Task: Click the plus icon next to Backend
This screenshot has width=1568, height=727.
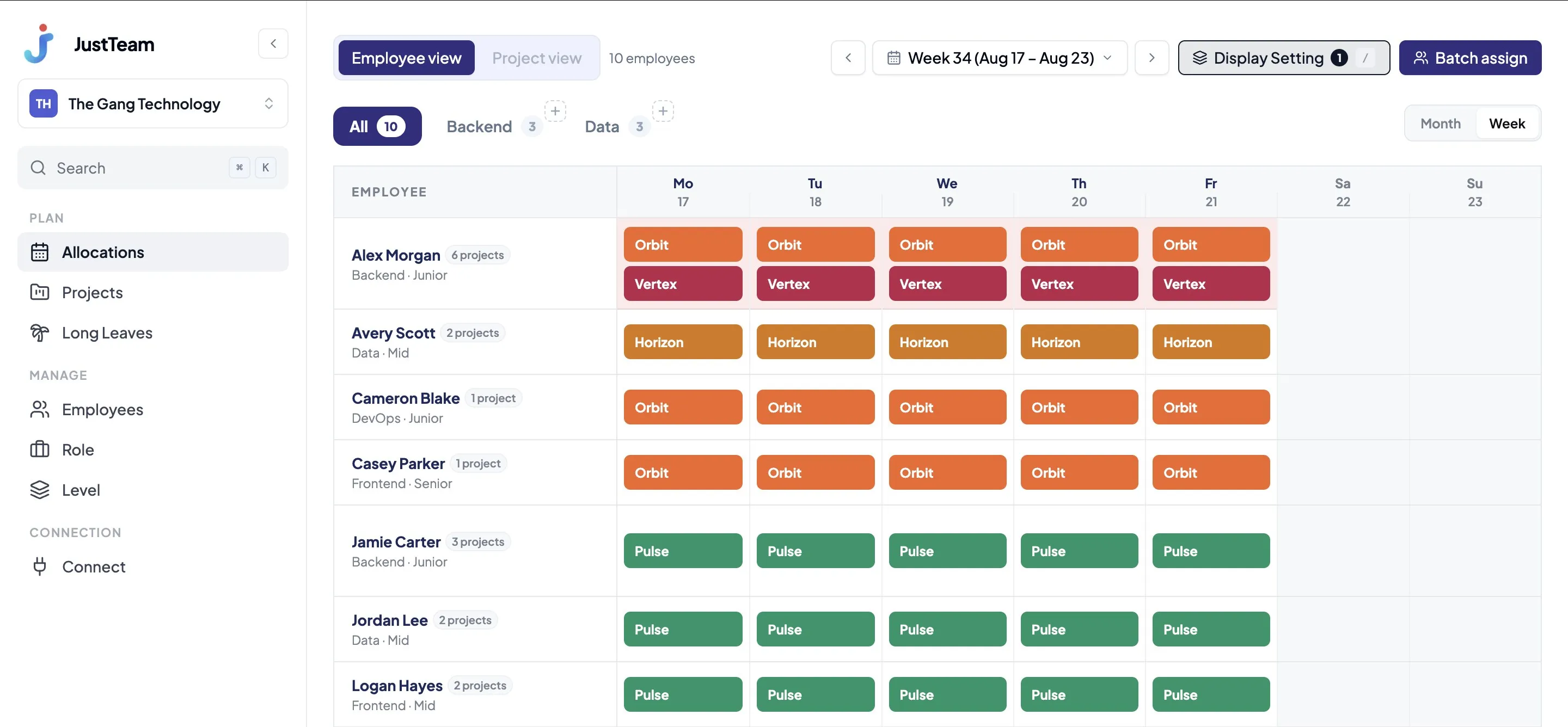Action: (x=555, y=112)
